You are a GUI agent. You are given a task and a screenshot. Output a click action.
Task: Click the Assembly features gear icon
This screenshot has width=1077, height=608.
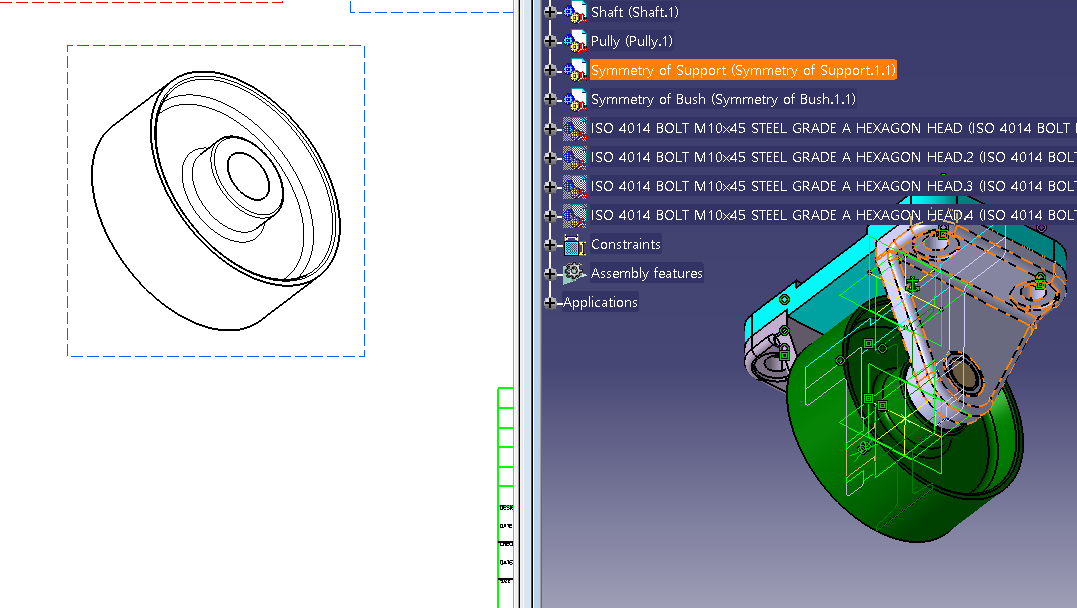(x=574, y=273)
